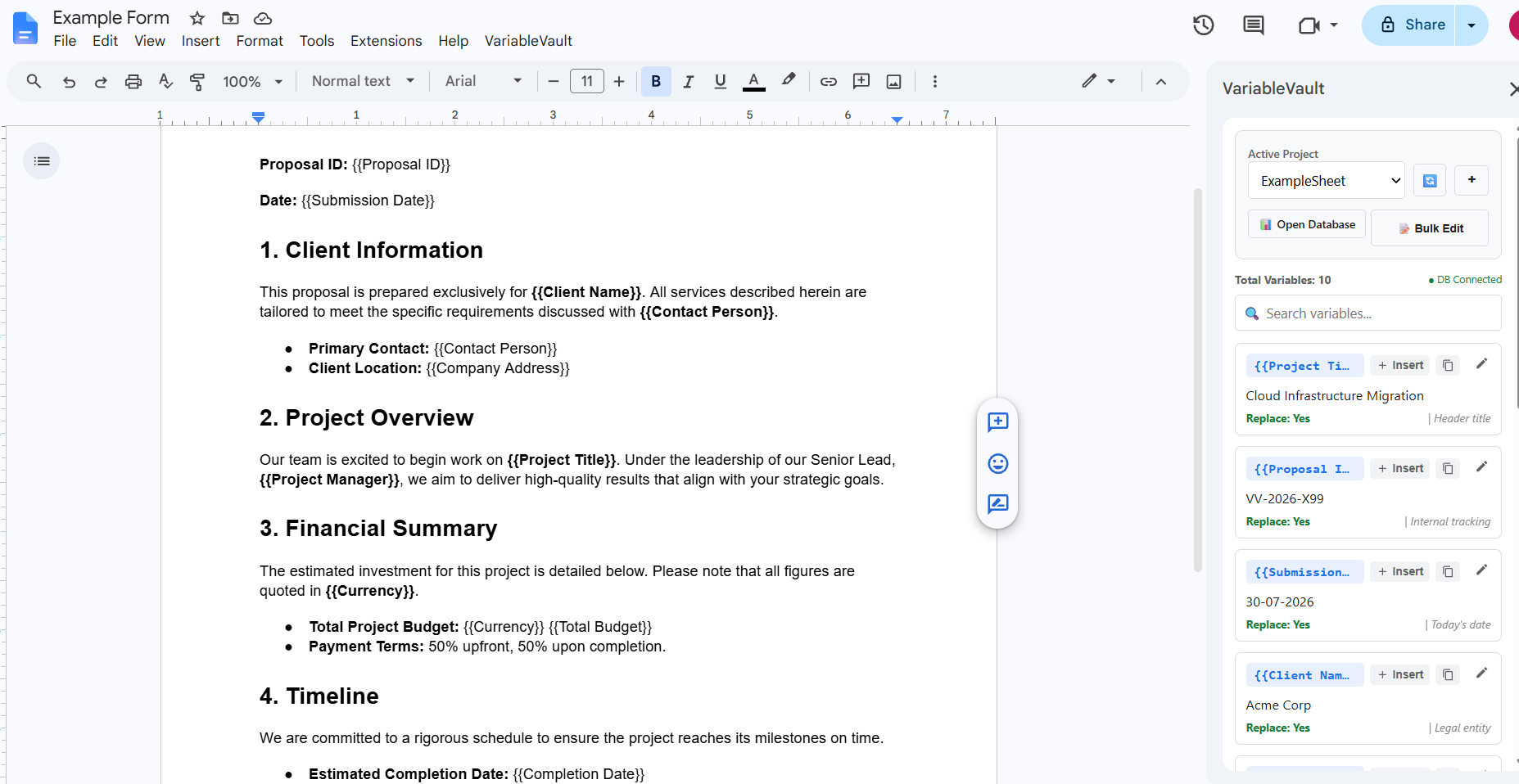Open the Arial font dropdown

(x=483, y=81)
